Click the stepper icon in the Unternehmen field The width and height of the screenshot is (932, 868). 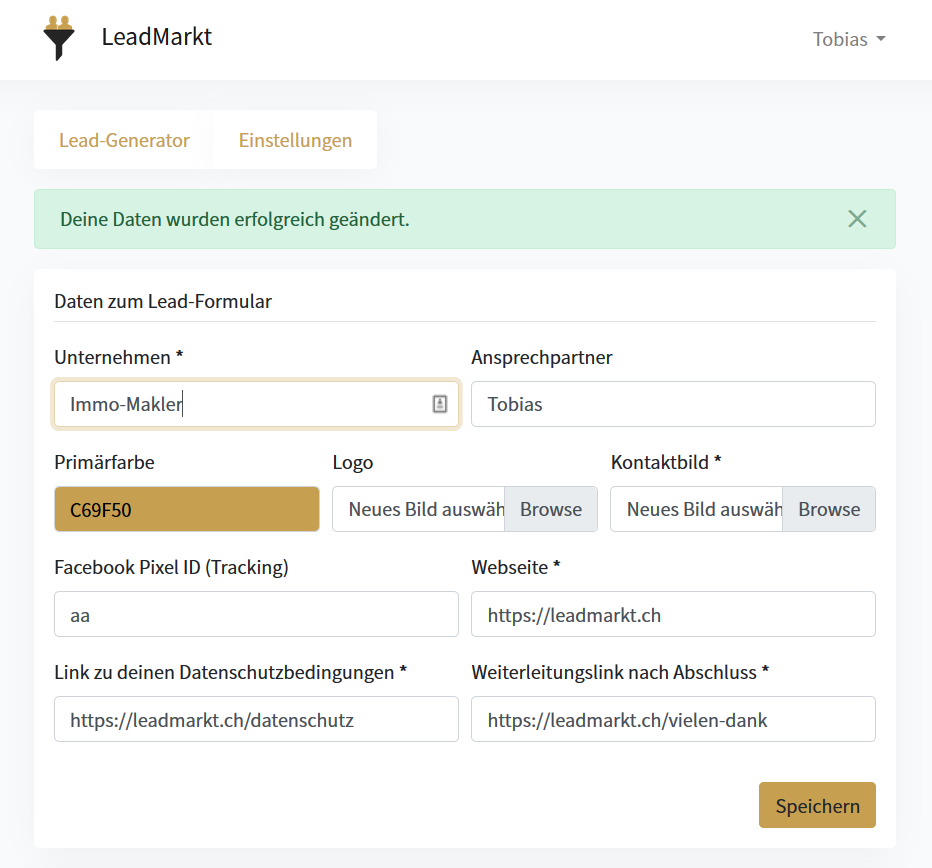pyautogui.click(x=440, y=404)
